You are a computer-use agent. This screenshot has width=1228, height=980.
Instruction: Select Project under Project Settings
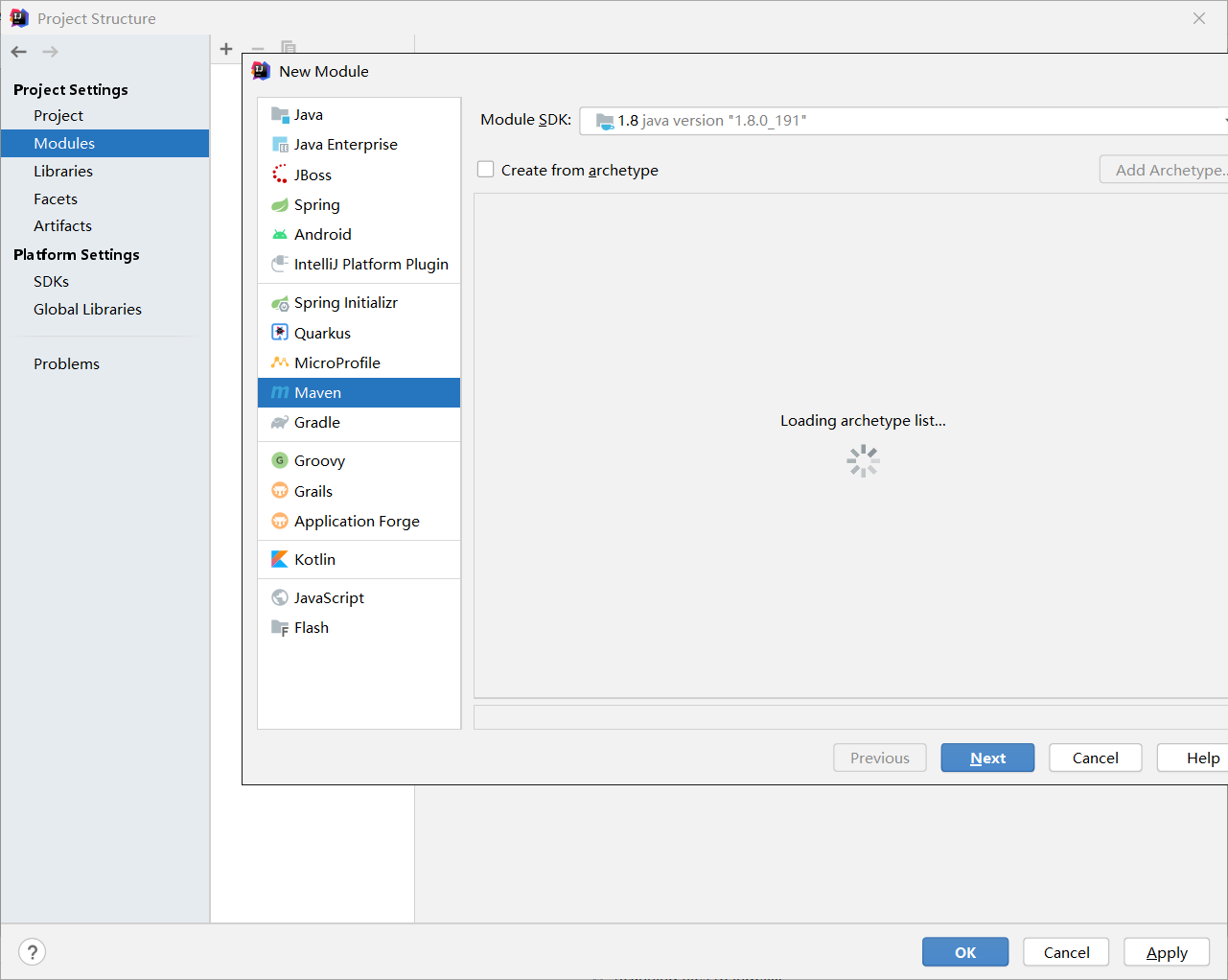58,115
